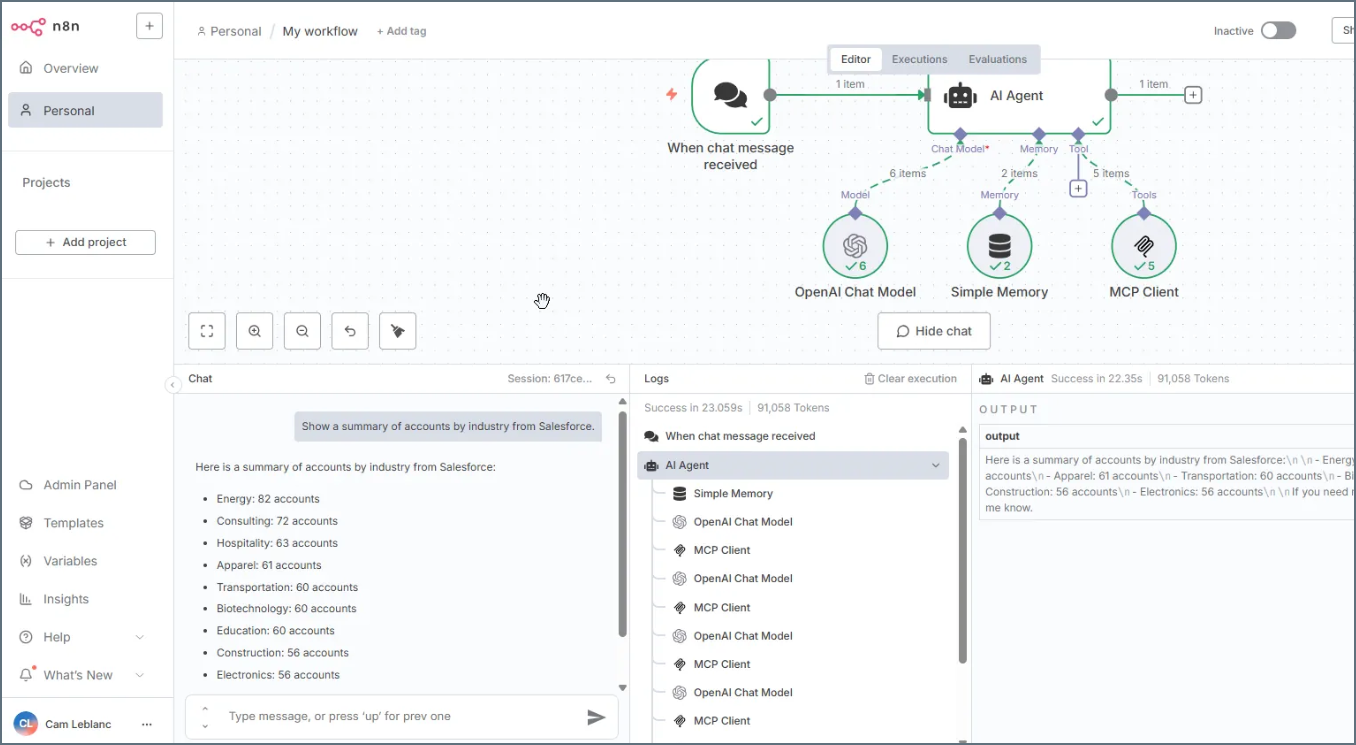Screen dimensions: 1356x745
Task: Click the session reset icon
Action: [611, 379]
